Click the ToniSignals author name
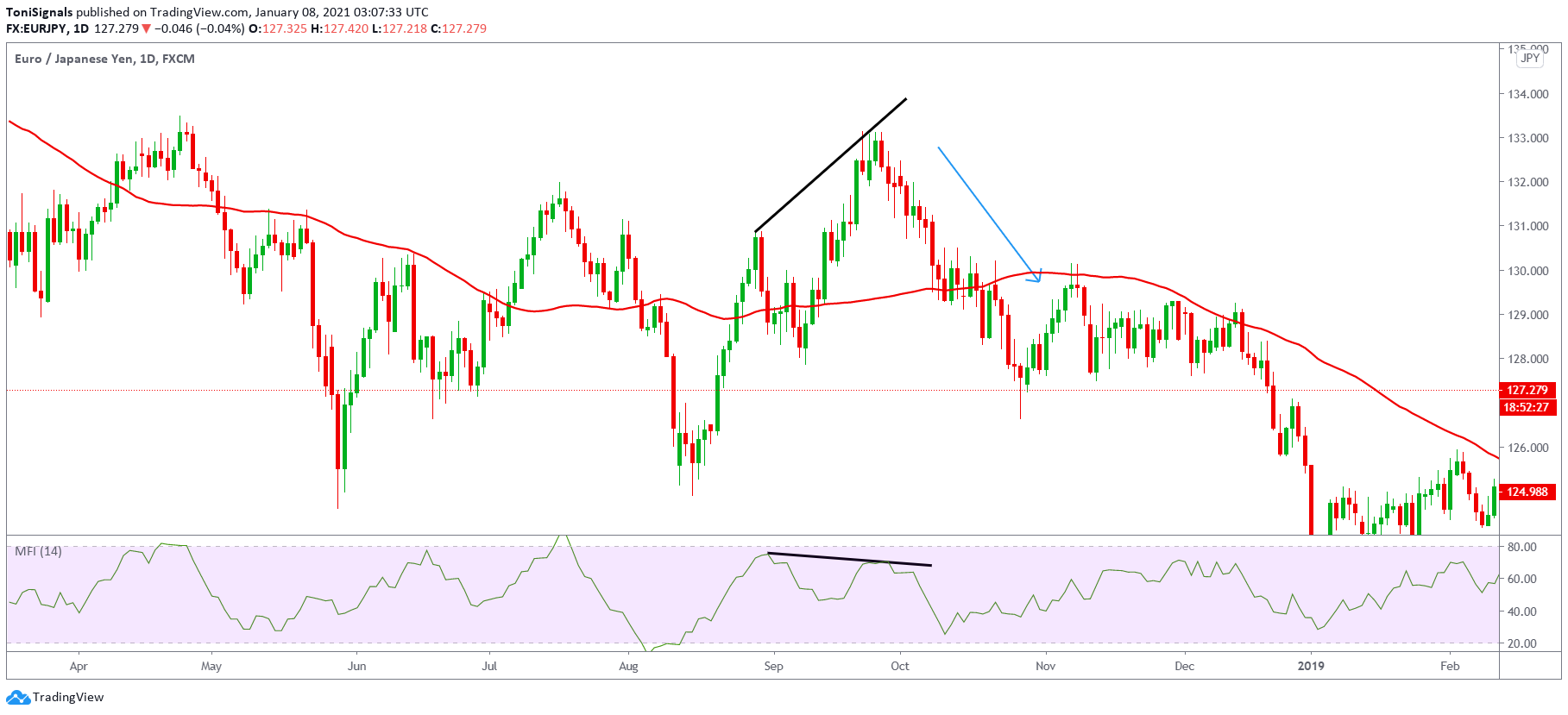This screenshot has width=1568, height=715. point(39,12)
